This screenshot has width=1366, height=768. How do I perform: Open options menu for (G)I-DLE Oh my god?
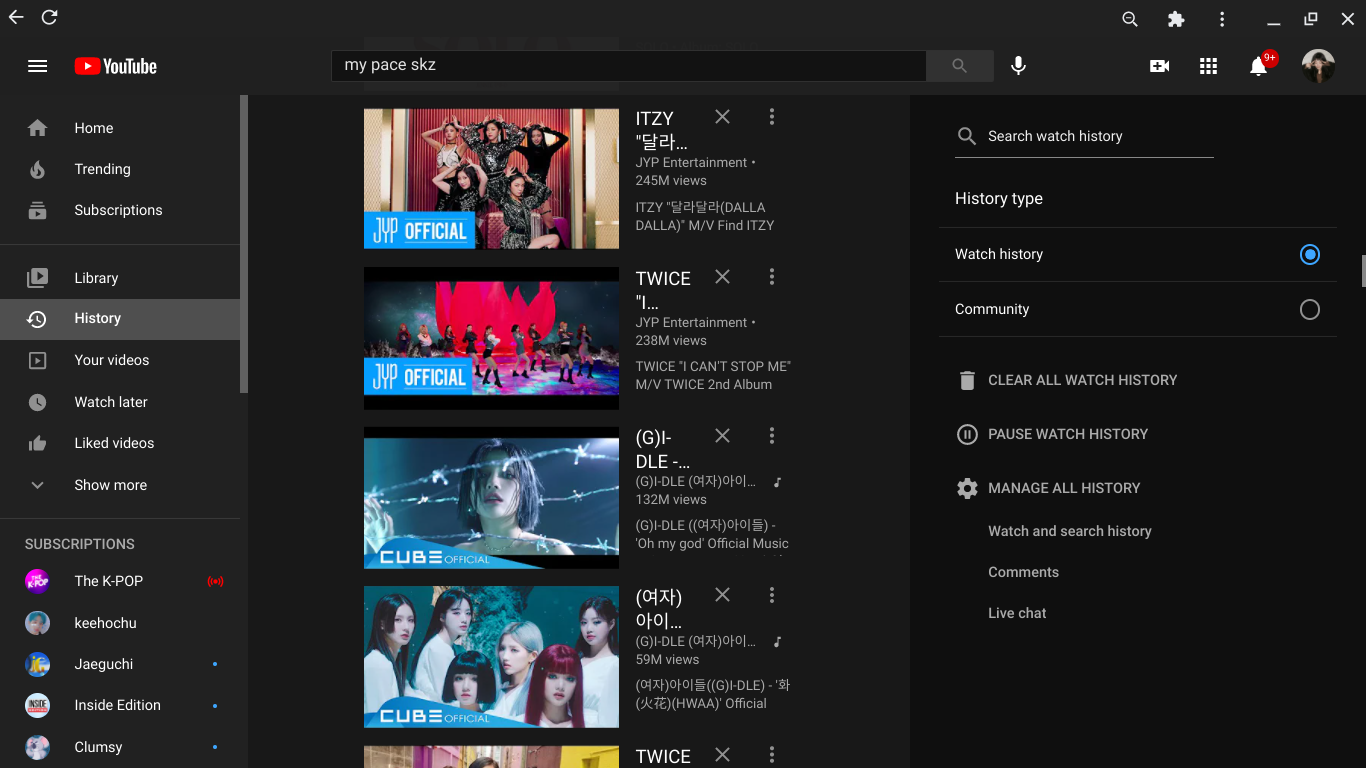click(771, 436)
